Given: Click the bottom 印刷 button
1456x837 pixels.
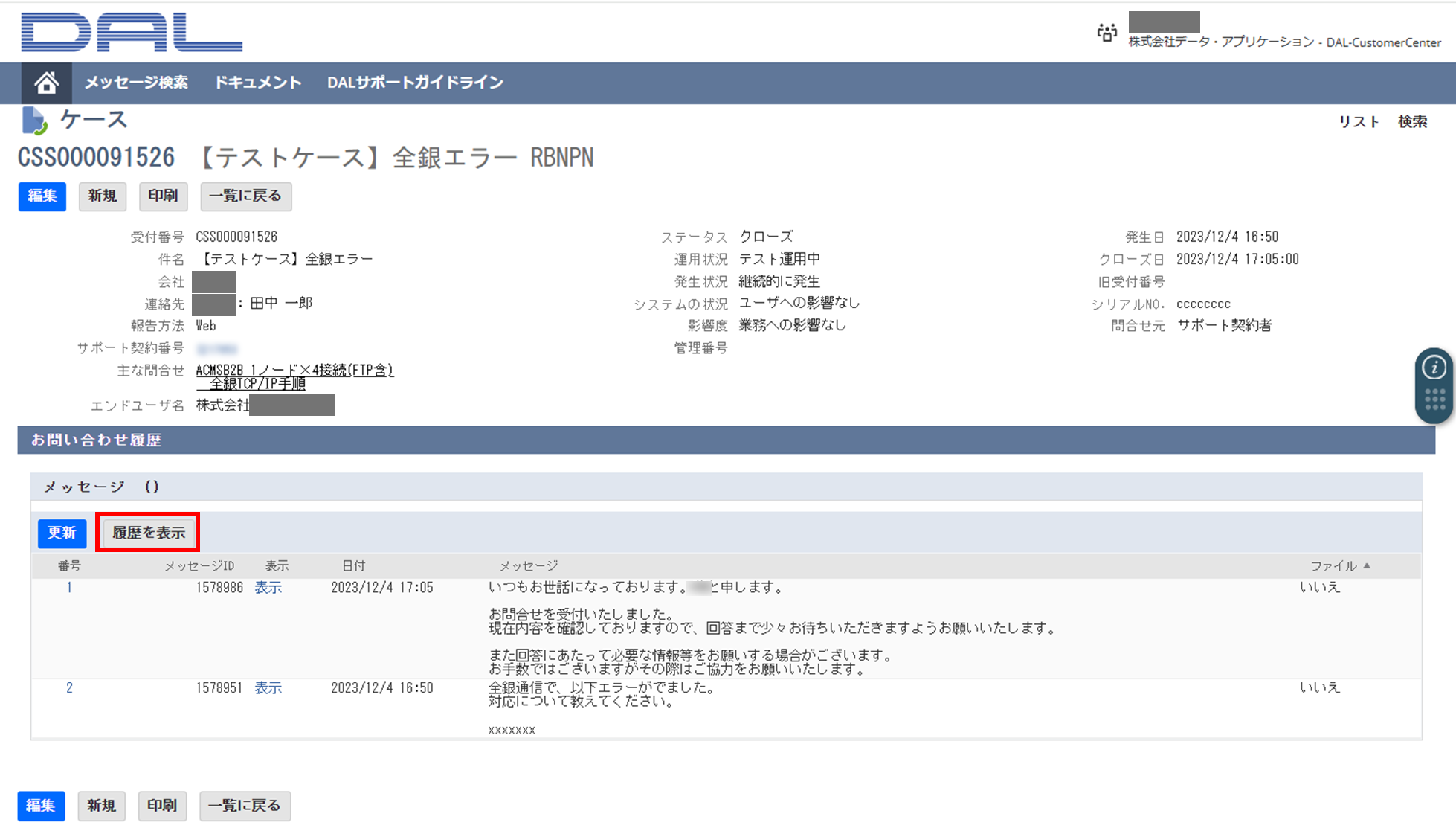Looking at the screenshot, I should (162, 806).
